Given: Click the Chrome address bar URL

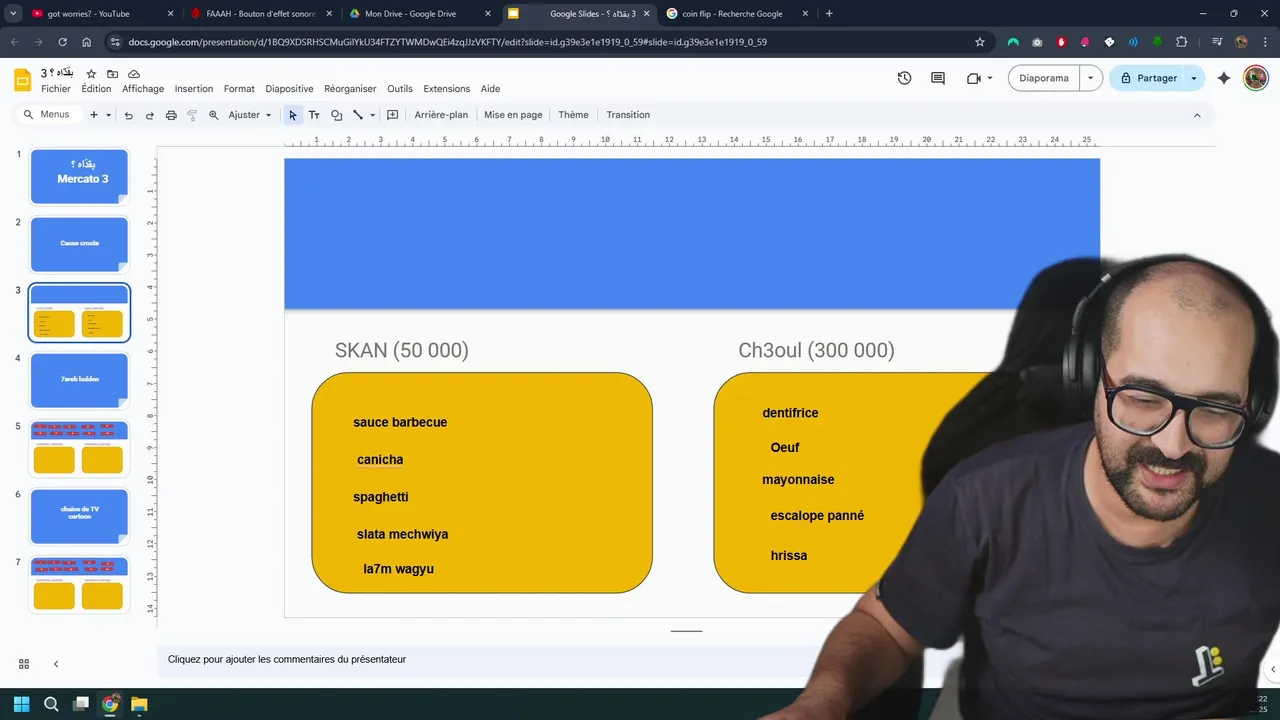Looking at the screenshot, I should (x=447, y=42).
